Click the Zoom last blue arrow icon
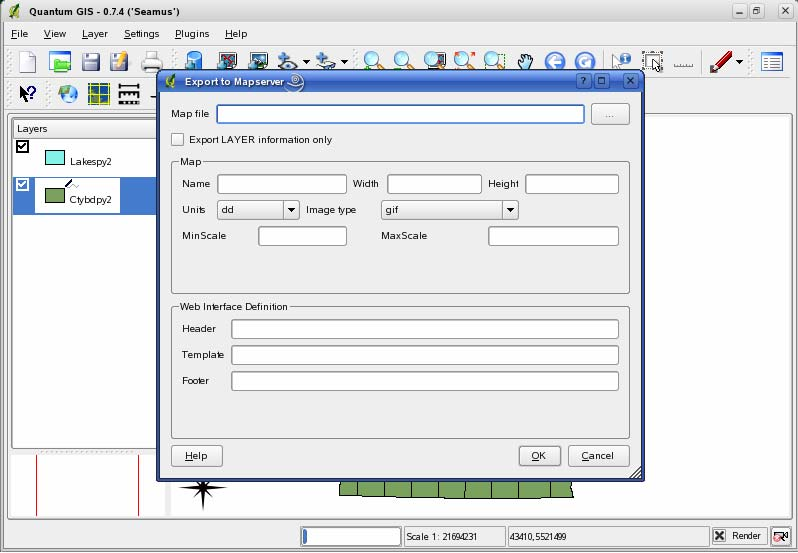 [x=555, y=62]
